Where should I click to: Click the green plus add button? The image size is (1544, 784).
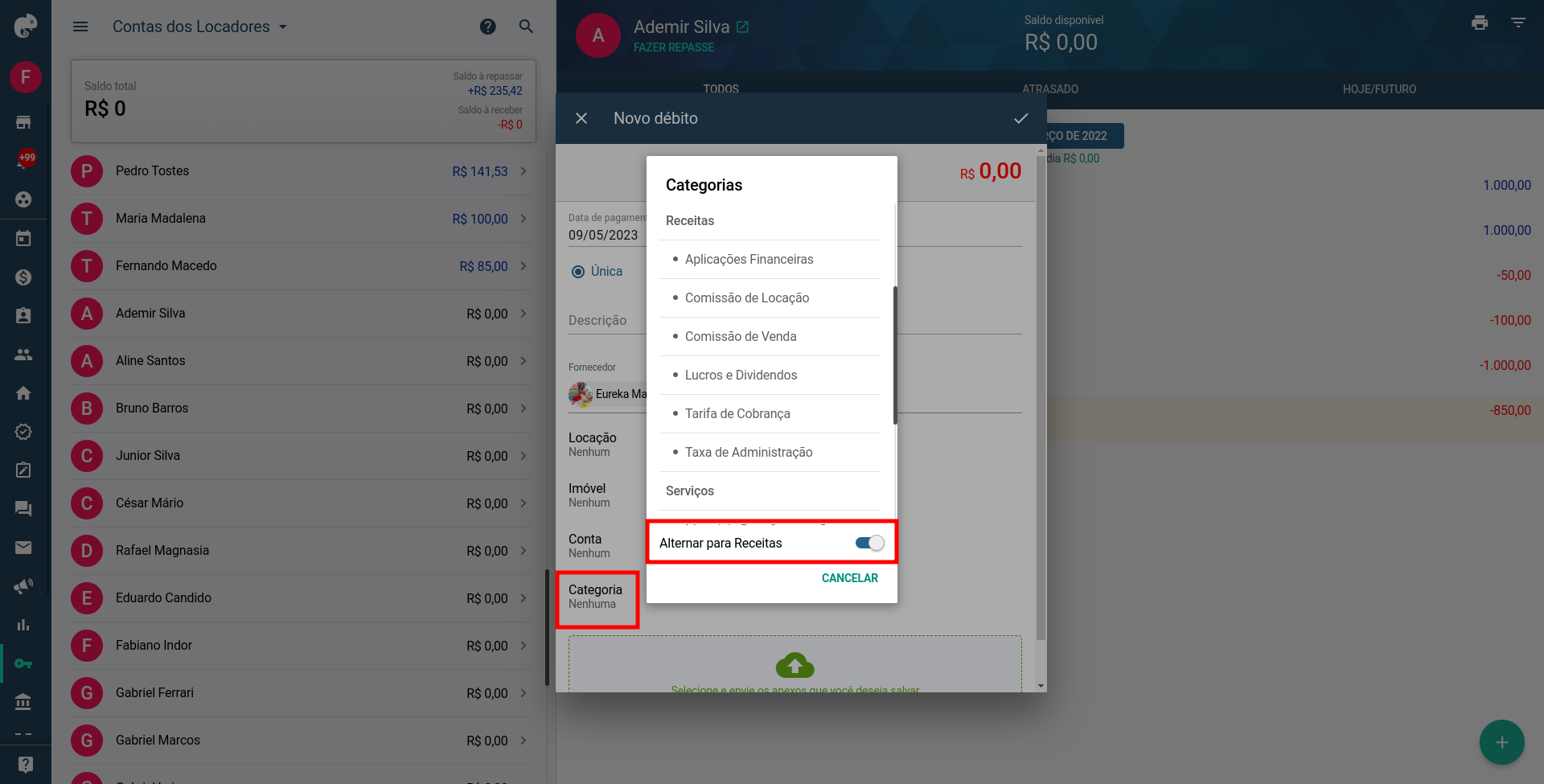point(1501,742)
